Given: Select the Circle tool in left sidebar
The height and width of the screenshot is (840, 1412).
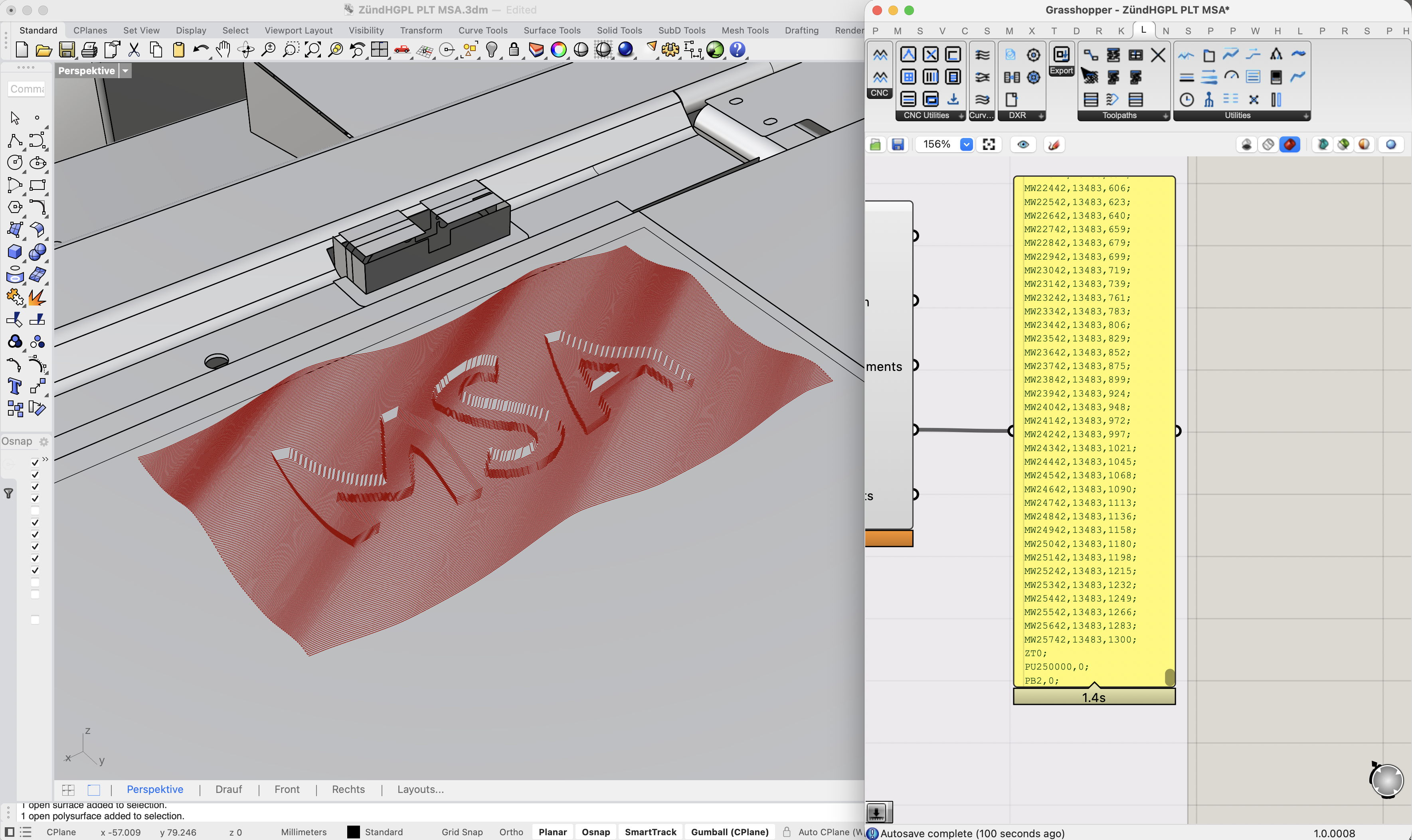Looking at the screenshot, I should coord(15,163).
